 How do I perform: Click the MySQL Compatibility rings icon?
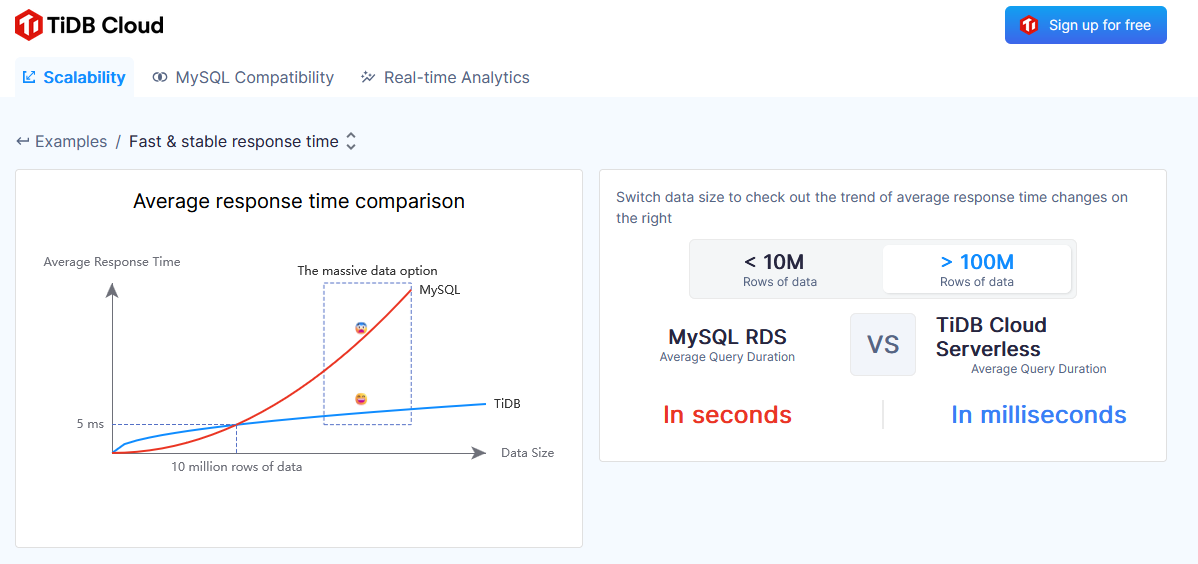click(x=160, y=77)
